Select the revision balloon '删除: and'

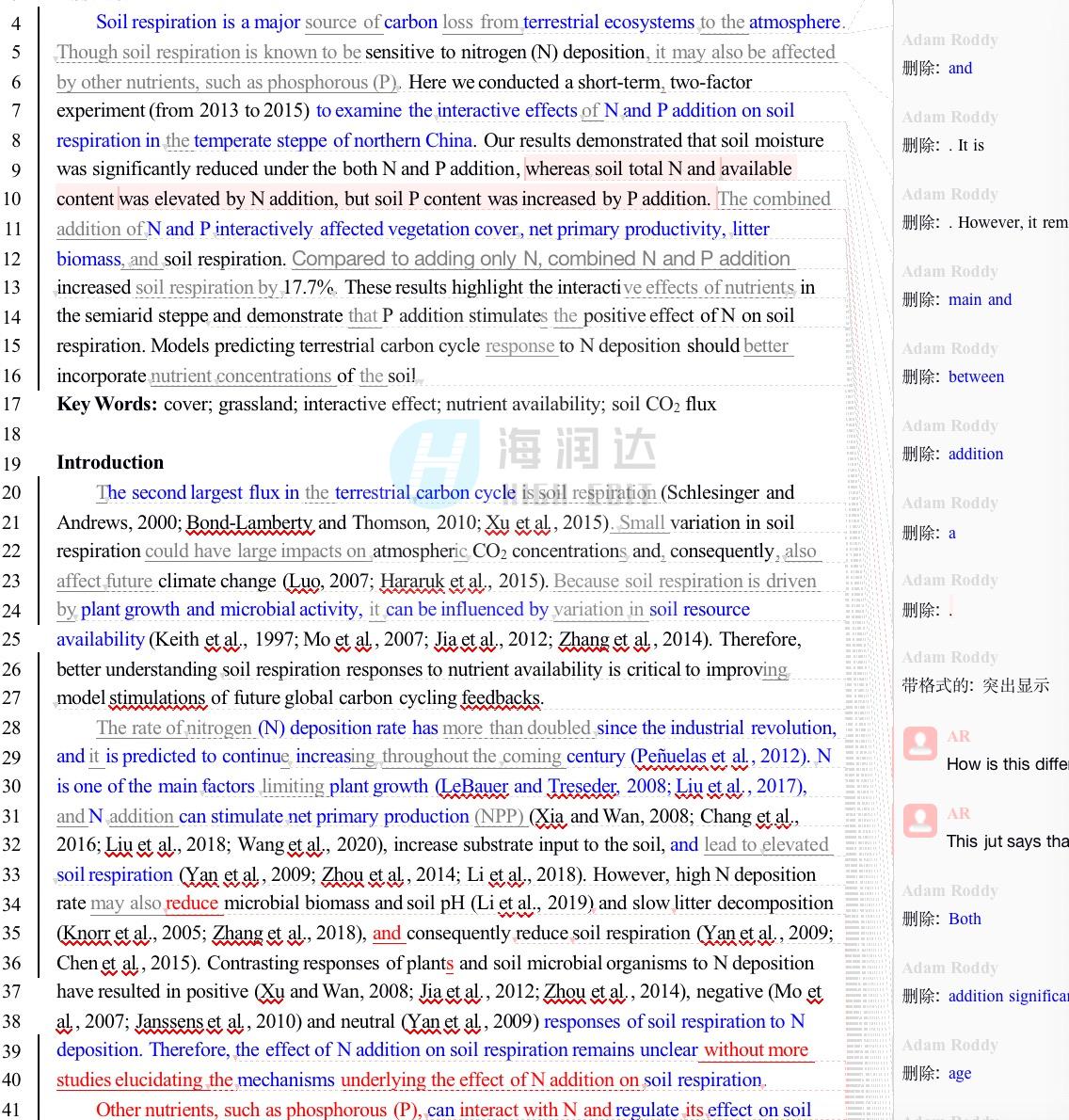[937, 69]
